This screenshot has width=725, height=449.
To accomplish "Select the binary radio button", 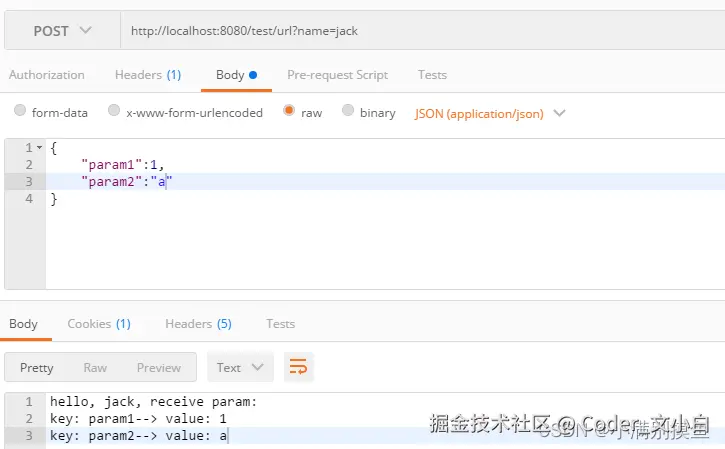I will (348, 110).
